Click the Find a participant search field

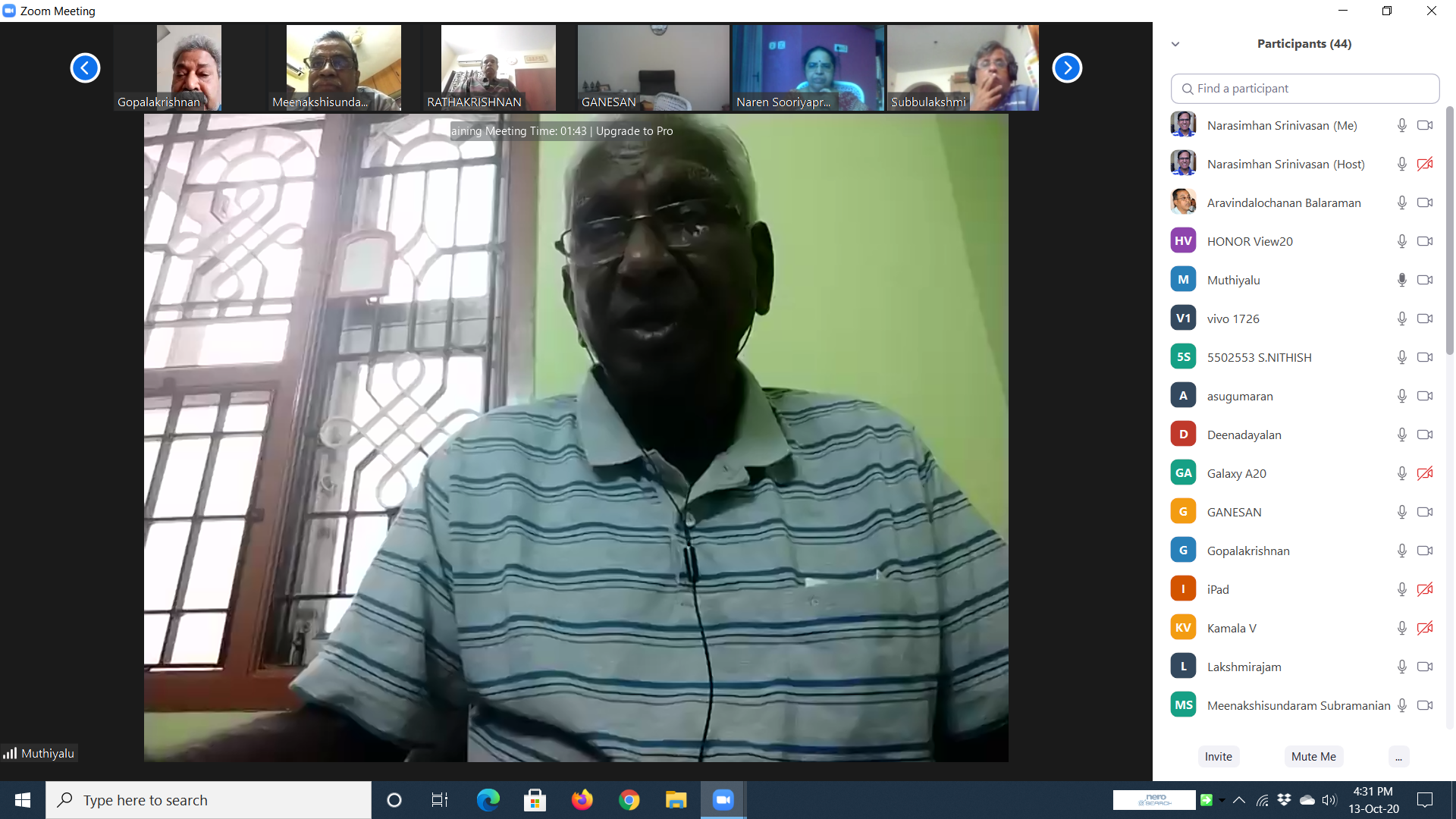click(x=1304, y=89)
